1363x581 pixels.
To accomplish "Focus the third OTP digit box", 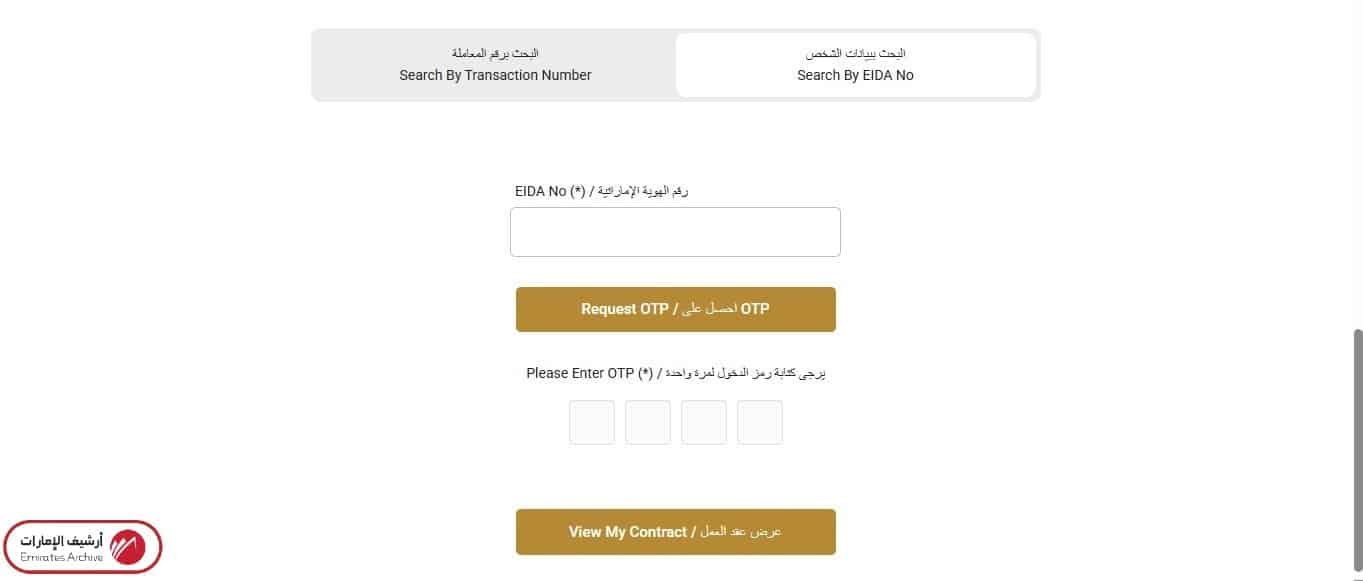I will 704,422.
